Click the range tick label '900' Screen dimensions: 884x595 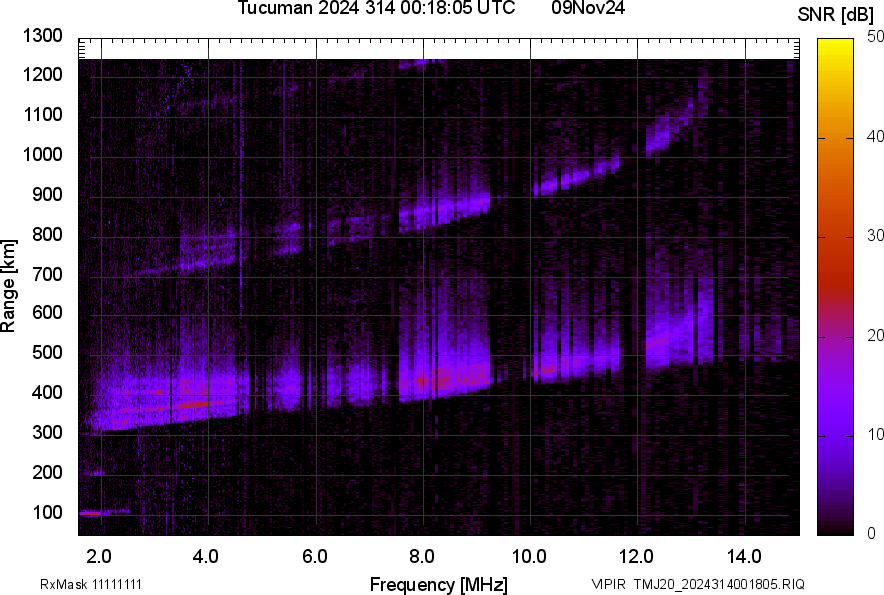point(47,195)
